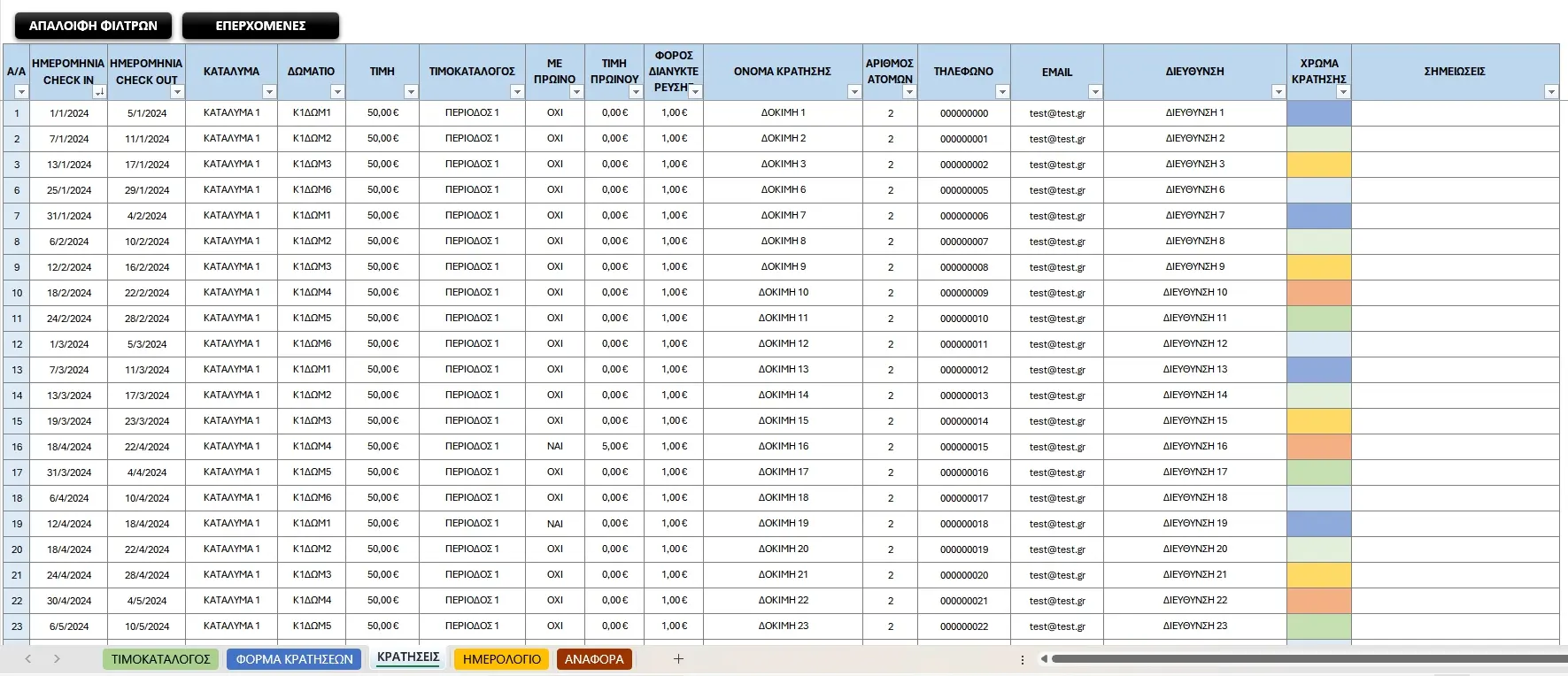
Task: Select check-out date cell 11/1/2024
Action: (x=147, y=139)
